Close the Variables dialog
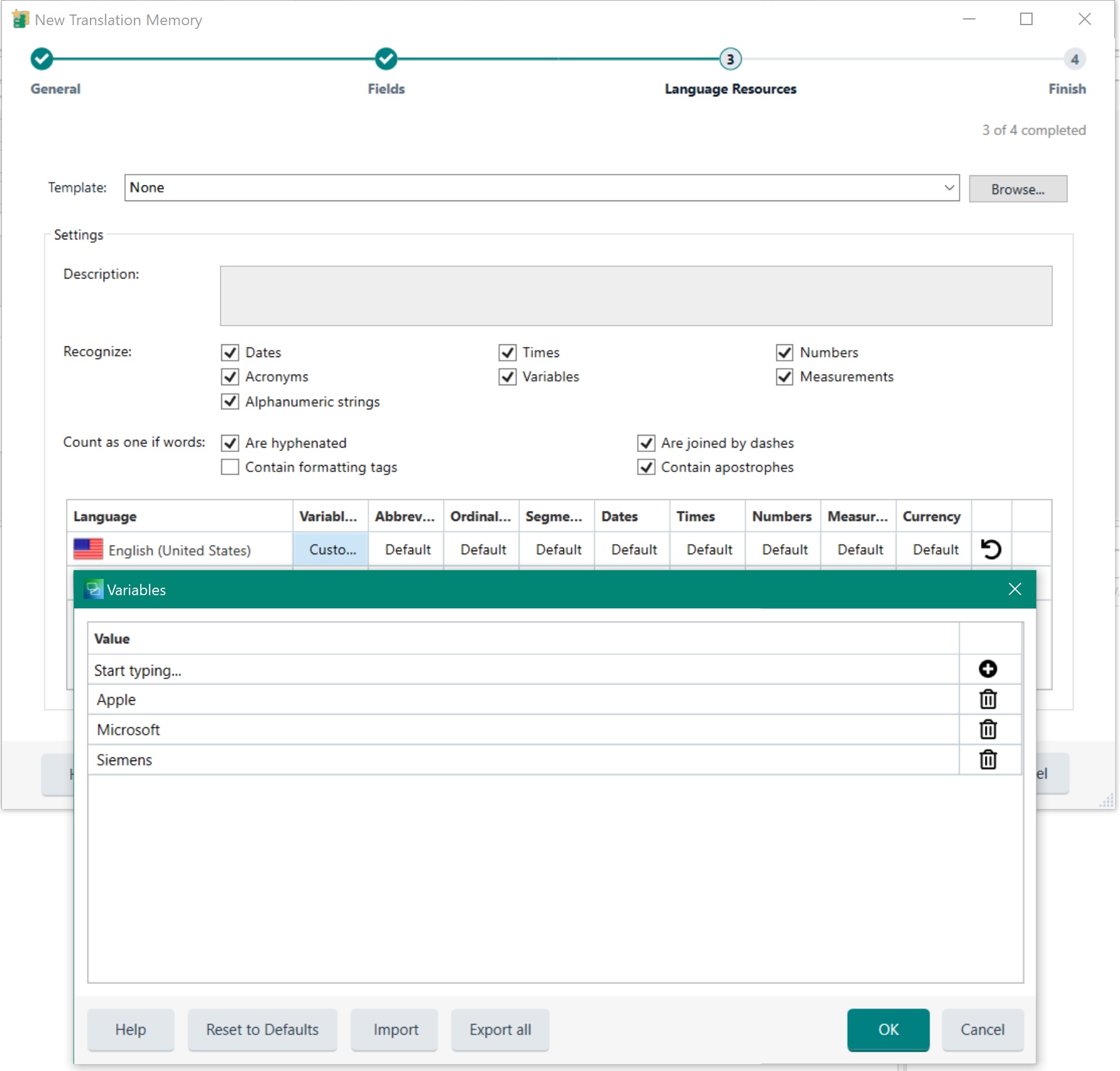 tap(1014, 589)
